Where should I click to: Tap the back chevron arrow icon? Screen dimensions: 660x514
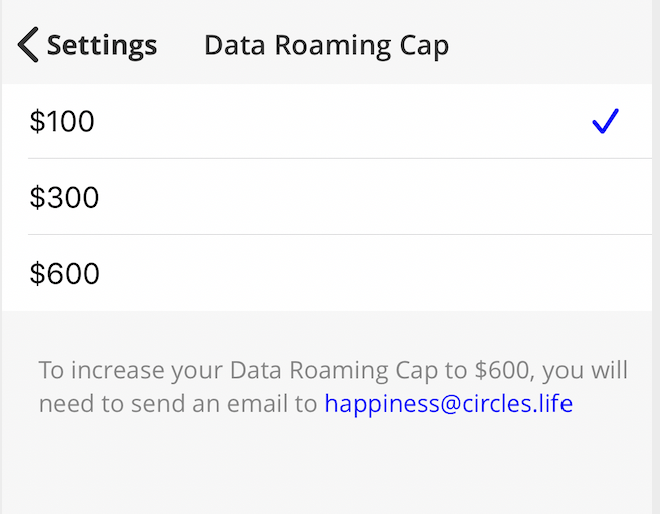(x=28, y=45)
